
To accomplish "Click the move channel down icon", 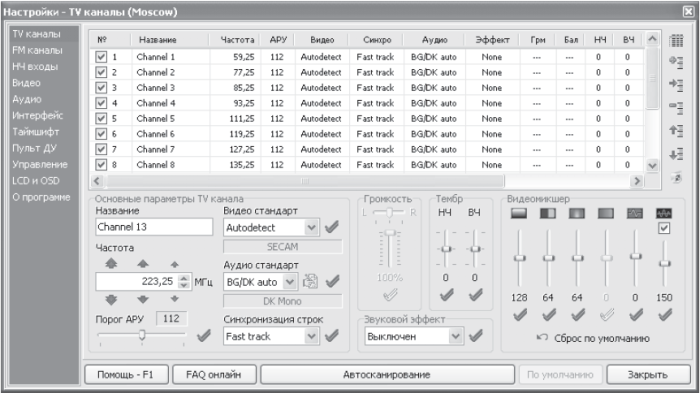I will [676, 155].
